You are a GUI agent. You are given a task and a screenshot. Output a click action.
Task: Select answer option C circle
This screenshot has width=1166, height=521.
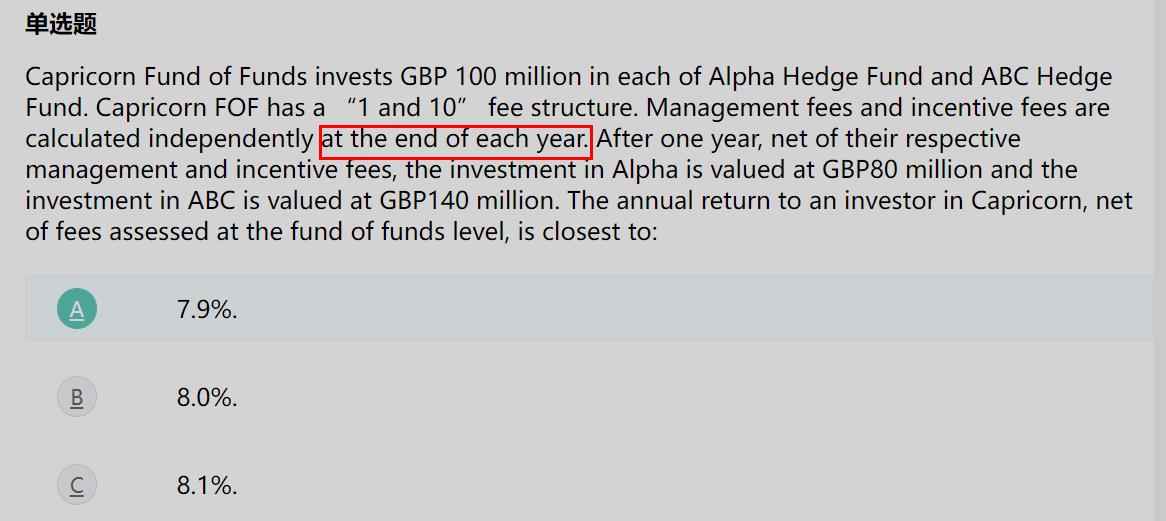coord(77,485)
